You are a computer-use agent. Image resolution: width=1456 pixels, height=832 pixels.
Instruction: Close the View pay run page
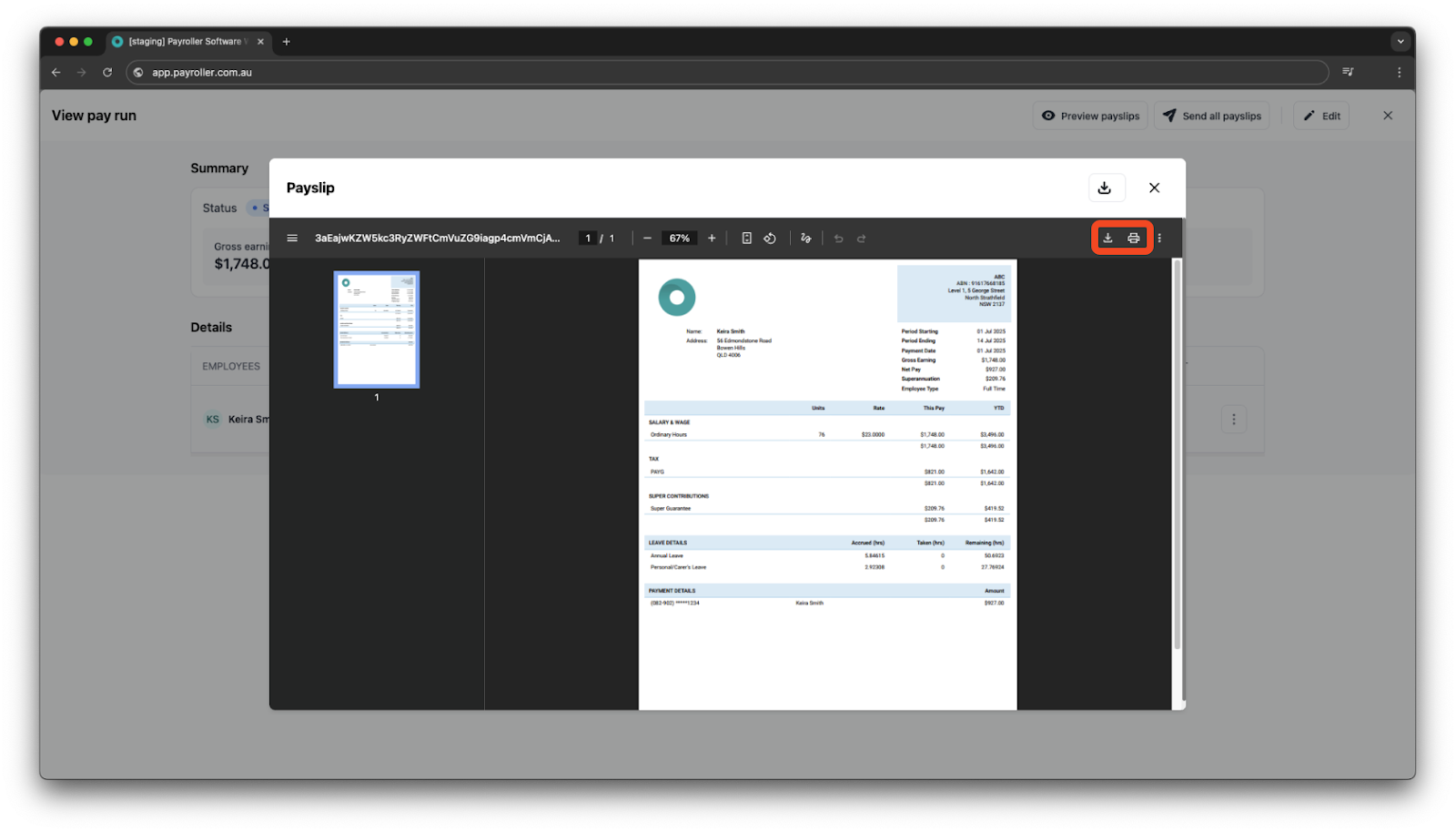click(x=1388, y=116)
